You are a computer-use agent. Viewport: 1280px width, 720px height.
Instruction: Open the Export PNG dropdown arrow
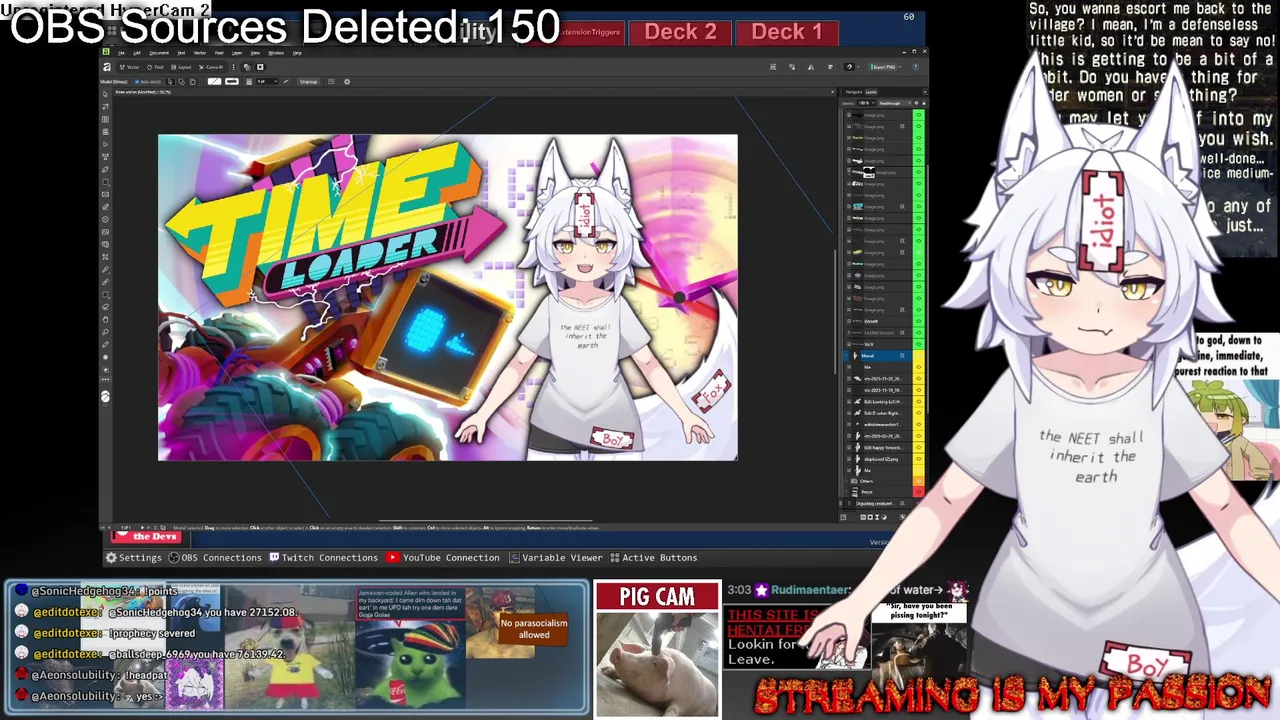(x=899, y=67)
